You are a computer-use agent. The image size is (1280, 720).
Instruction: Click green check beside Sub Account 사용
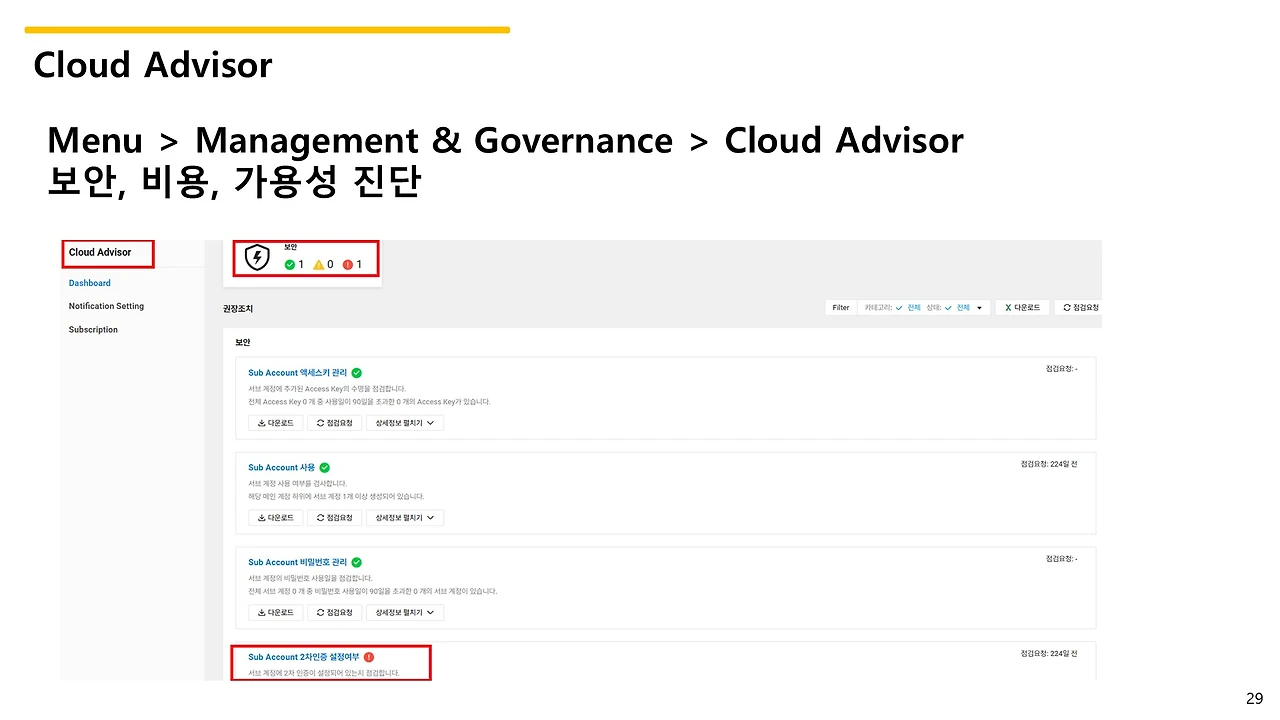(x=325, y=468)
